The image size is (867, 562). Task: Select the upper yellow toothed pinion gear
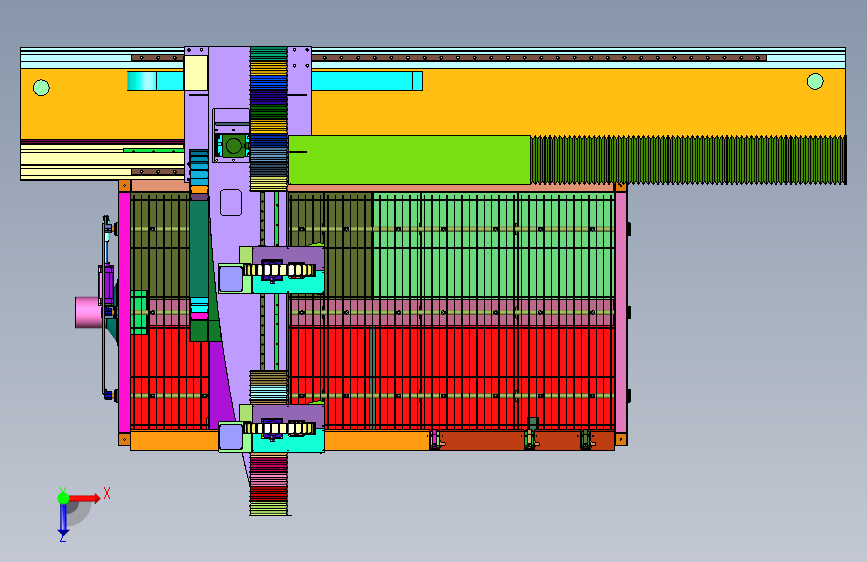point(279,270)
